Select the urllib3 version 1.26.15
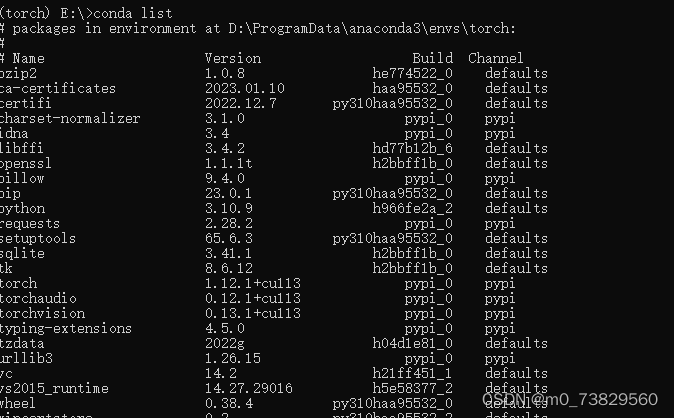The width and height of the screenshot is (674, 418). point(233,358)
